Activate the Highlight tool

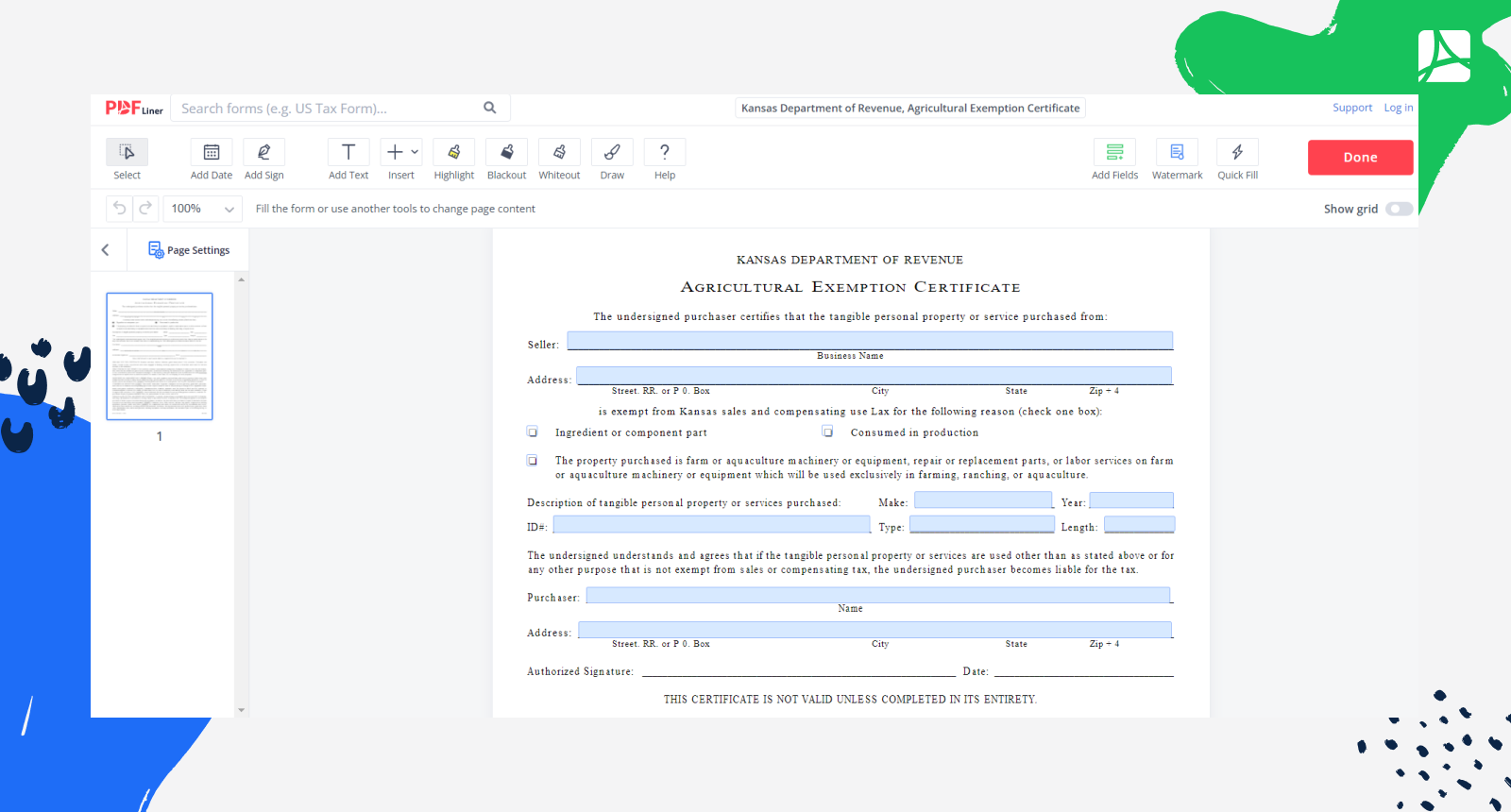[454, 153]
